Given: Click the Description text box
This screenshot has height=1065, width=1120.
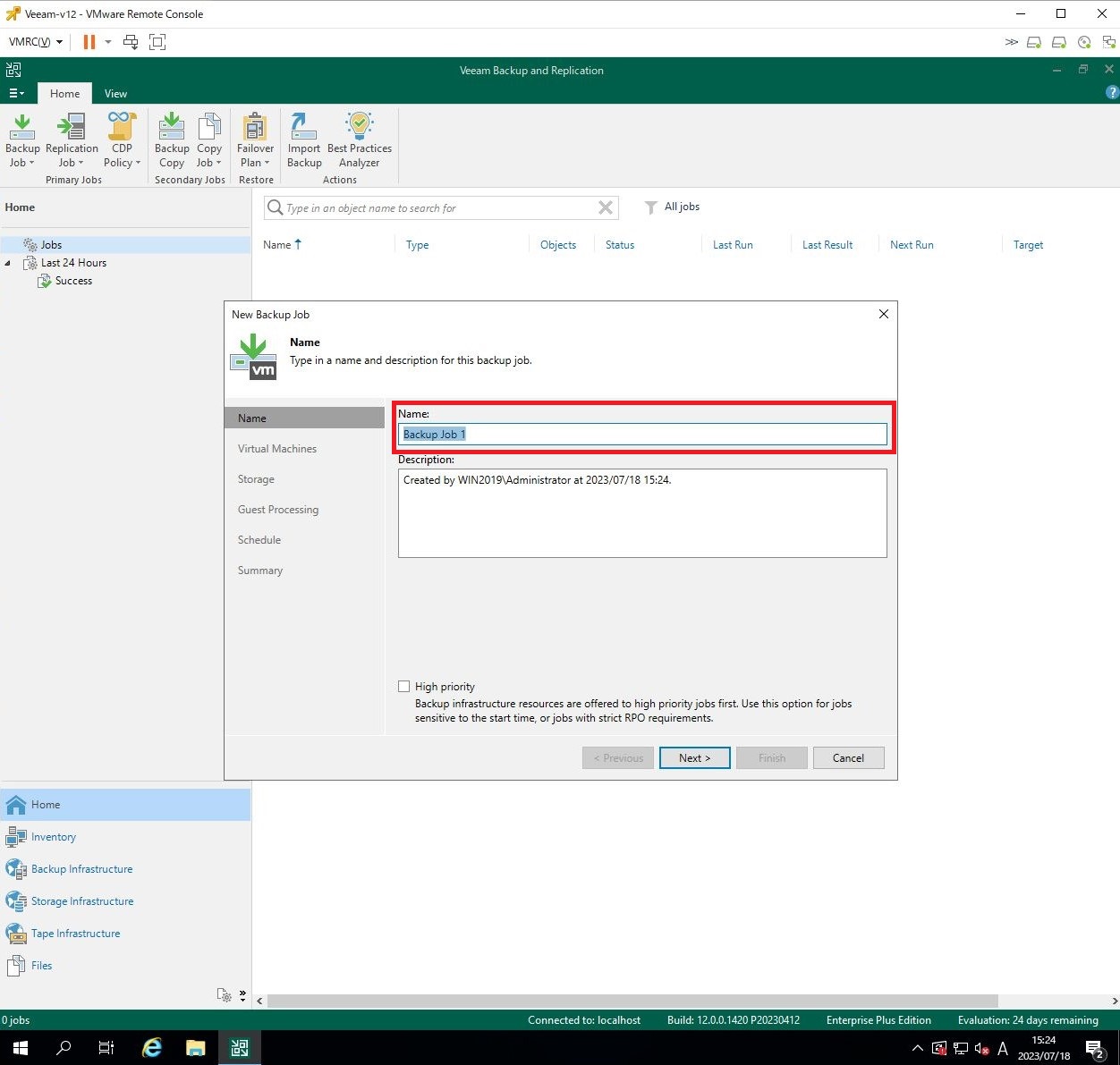Looking at the screenshot, I should [x=642, y=513].
